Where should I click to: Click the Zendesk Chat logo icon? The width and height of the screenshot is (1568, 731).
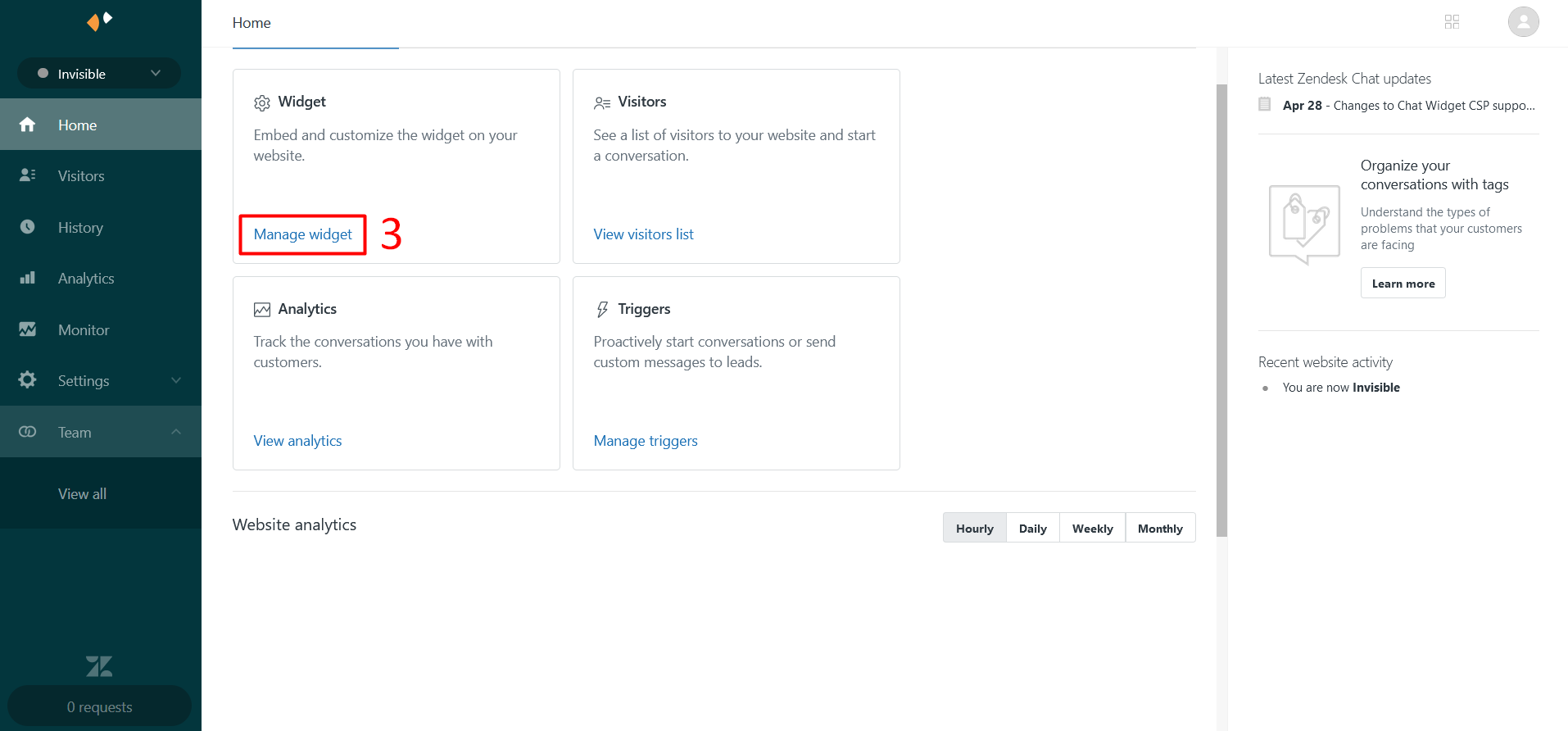coord(99,21)
